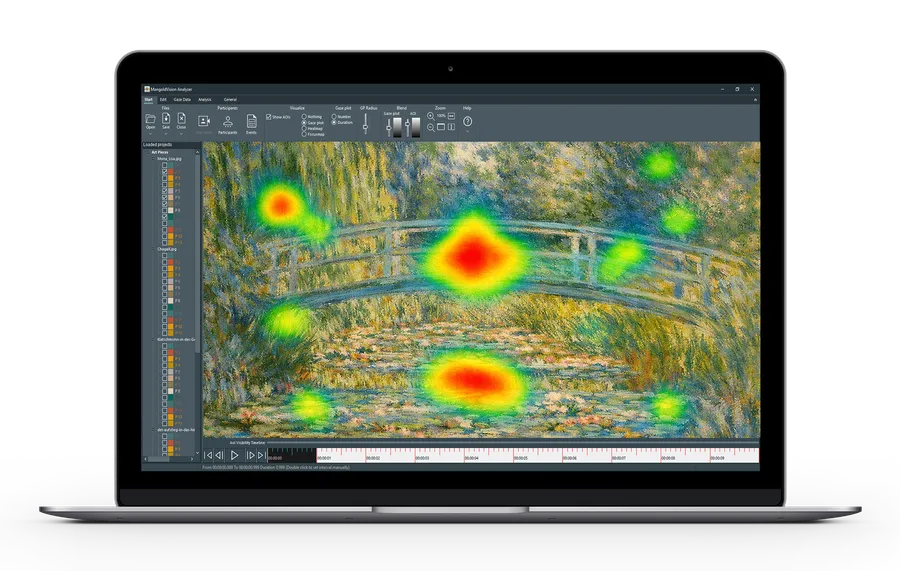Check P8 under Klatschmohn image
The image size is (900, 571).
click(165, 391)
